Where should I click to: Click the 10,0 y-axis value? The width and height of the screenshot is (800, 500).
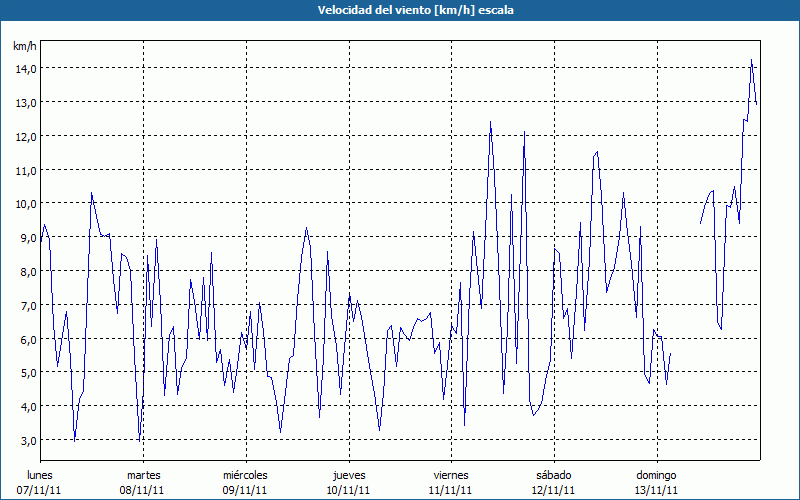[25, 204]
